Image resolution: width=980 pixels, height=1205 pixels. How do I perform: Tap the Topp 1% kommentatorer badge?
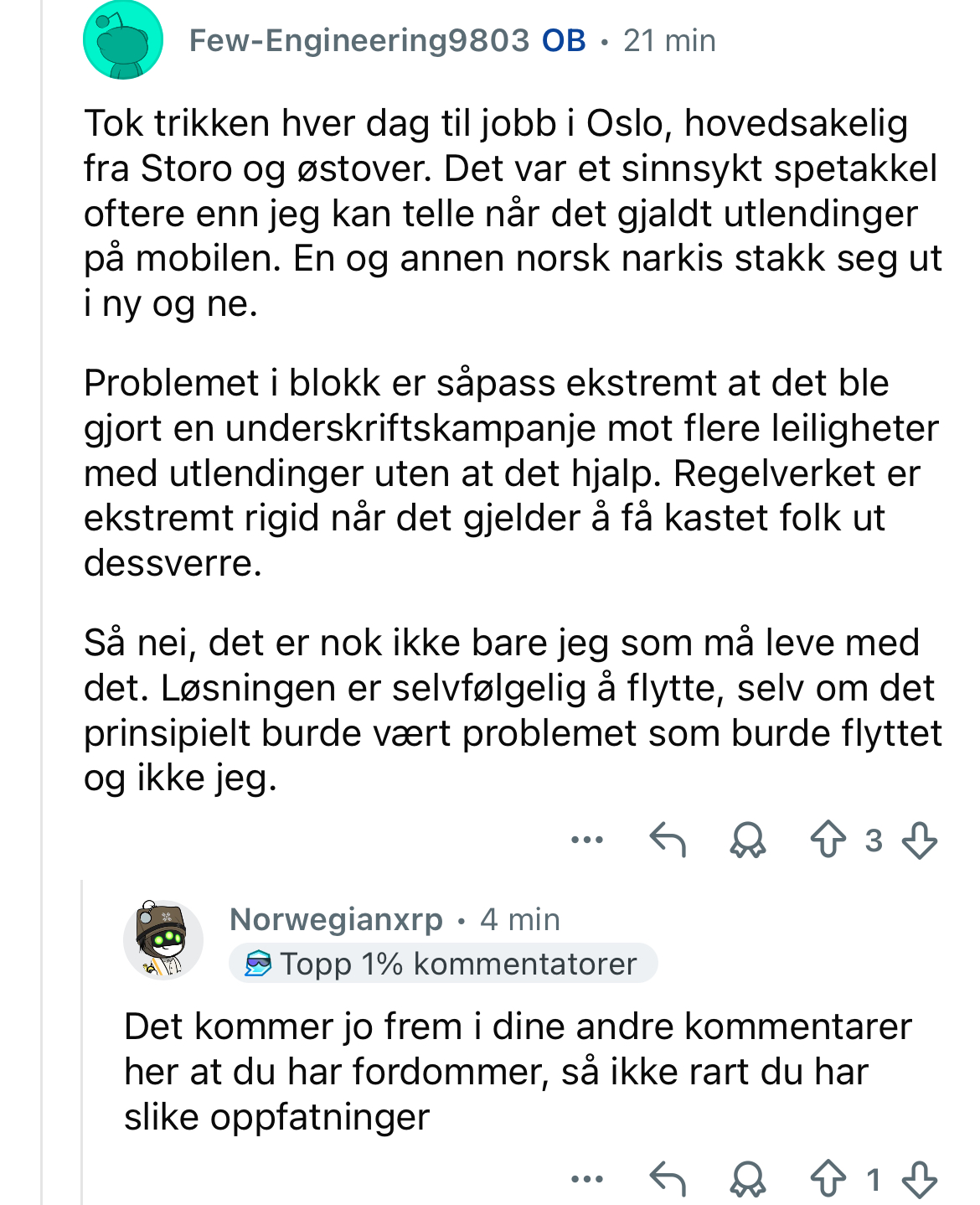[x=443, y=964]
